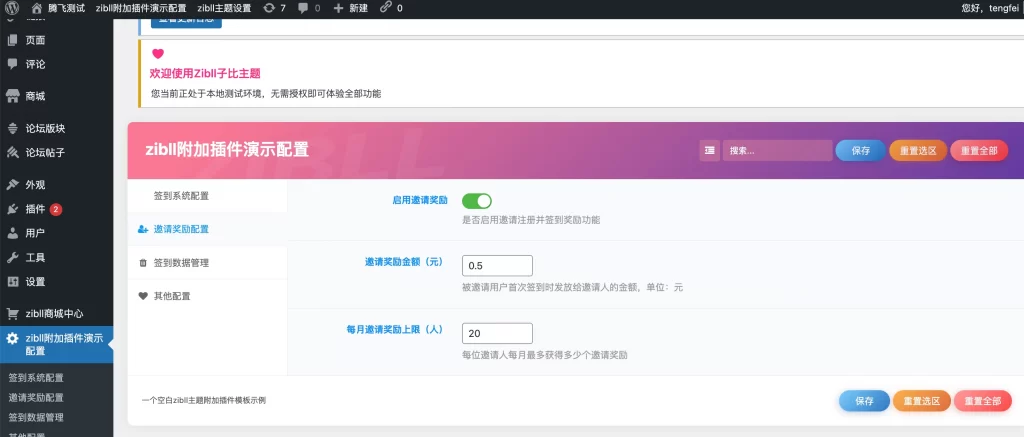Click the 商城 store icon in sidebar
Image resolution: width=1024 pixels, height=437 pixels.
tap(12, 96)
